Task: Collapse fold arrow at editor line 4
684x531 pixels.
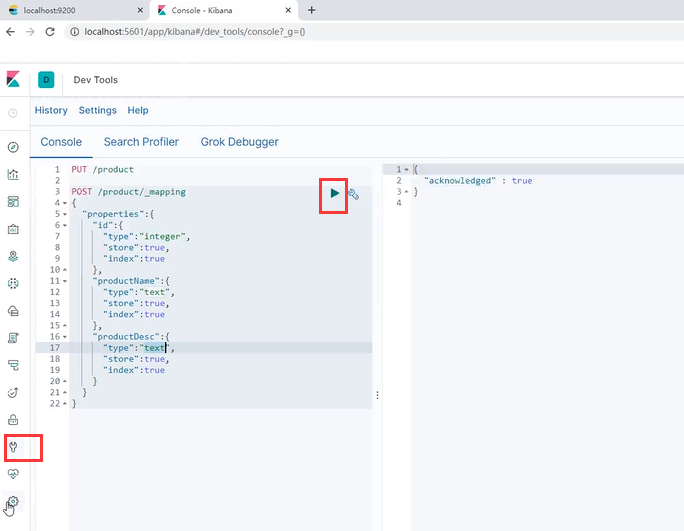Action: click(x=65, y=203)
